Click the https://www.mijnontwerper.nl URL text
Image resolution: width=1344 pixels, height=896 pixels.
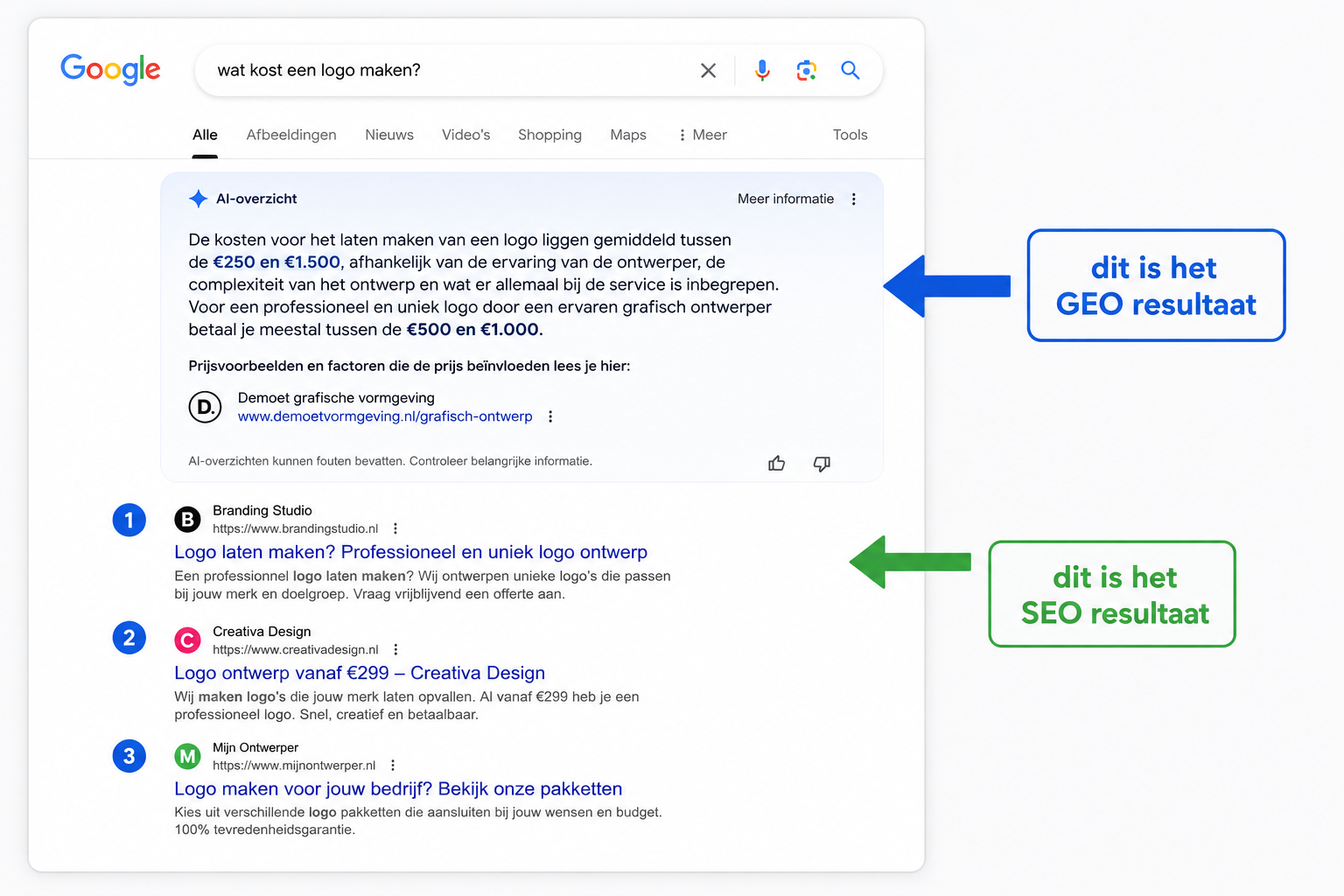[x=294, y=765]
